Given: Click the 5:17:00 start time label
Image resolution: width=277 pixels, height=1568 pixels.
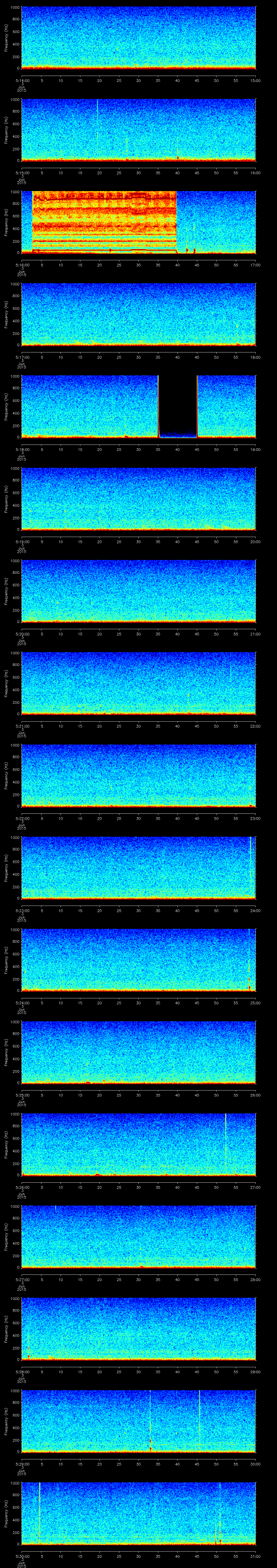Looking at the screenshot, I should pyautogui.click(x=22, y=357).
